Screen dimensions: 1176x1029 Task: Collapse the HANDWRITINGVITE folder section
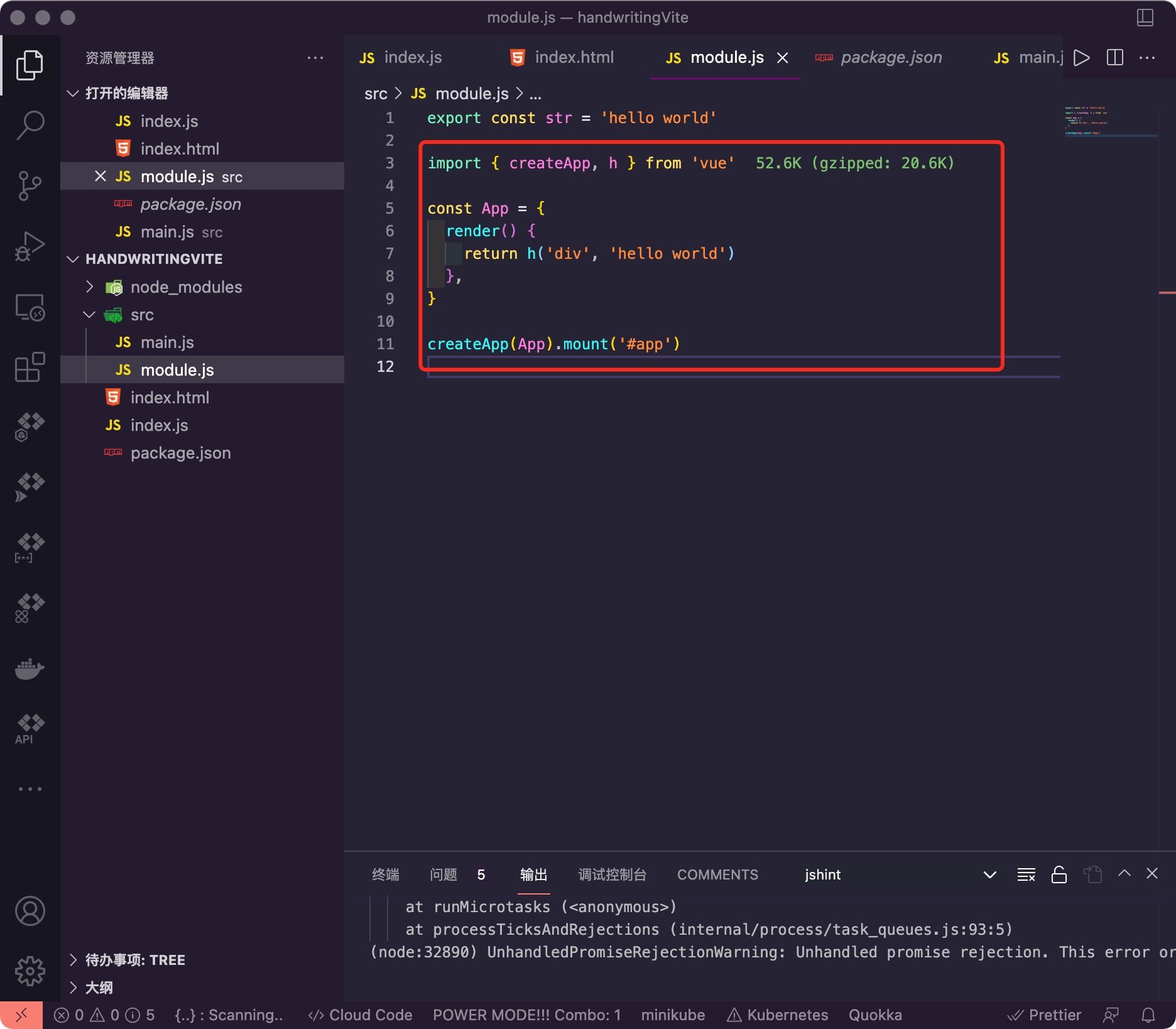pyautogui.click(x=73, y=259)
